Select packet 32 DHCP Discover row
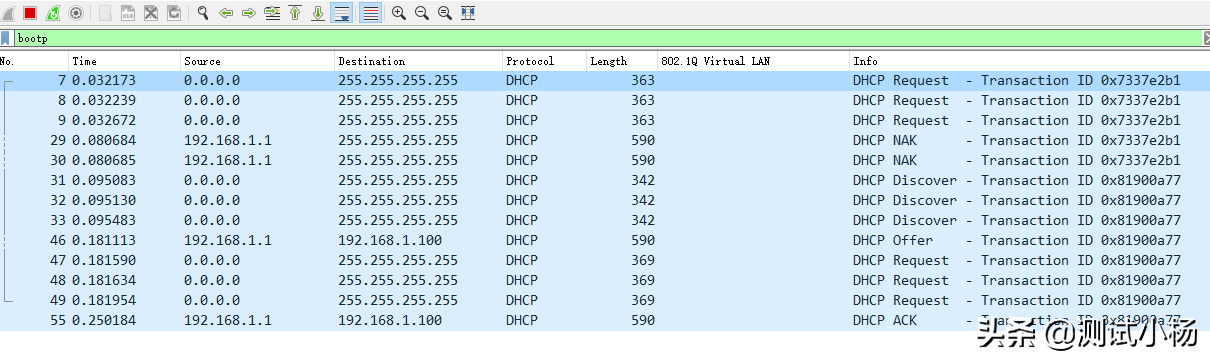The height and width of the screenshot is (361, 1210). 605,200
